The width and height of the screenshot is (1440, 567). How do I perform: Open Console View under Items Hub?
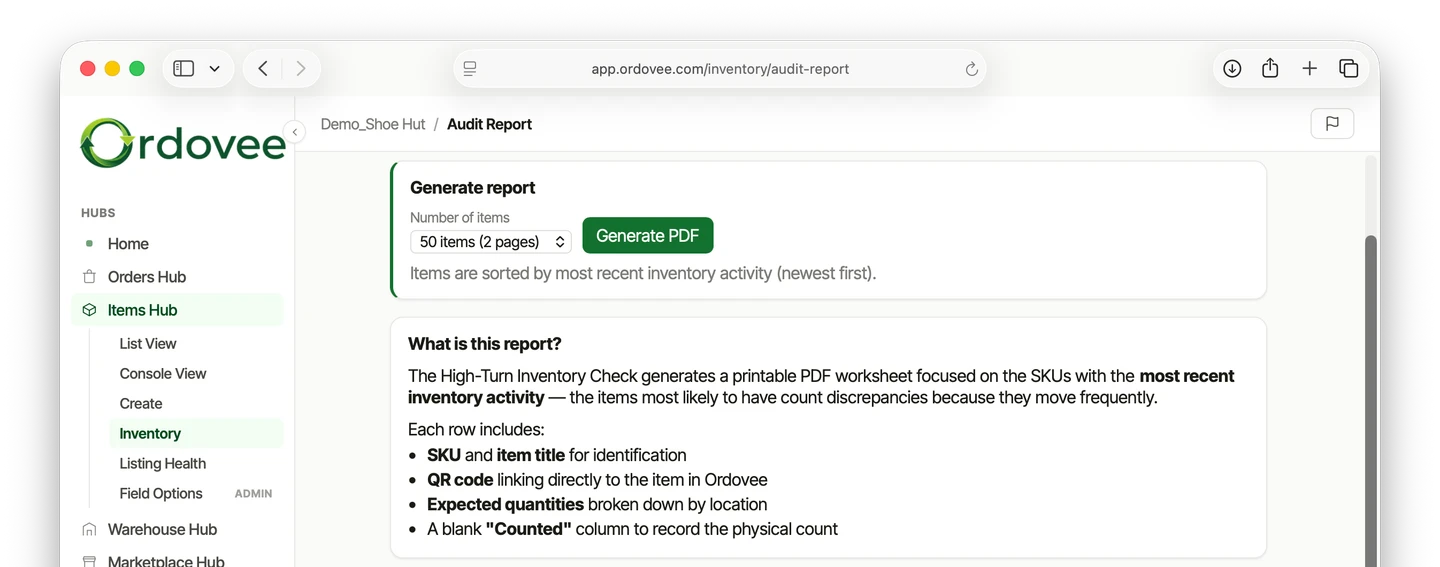196,374
